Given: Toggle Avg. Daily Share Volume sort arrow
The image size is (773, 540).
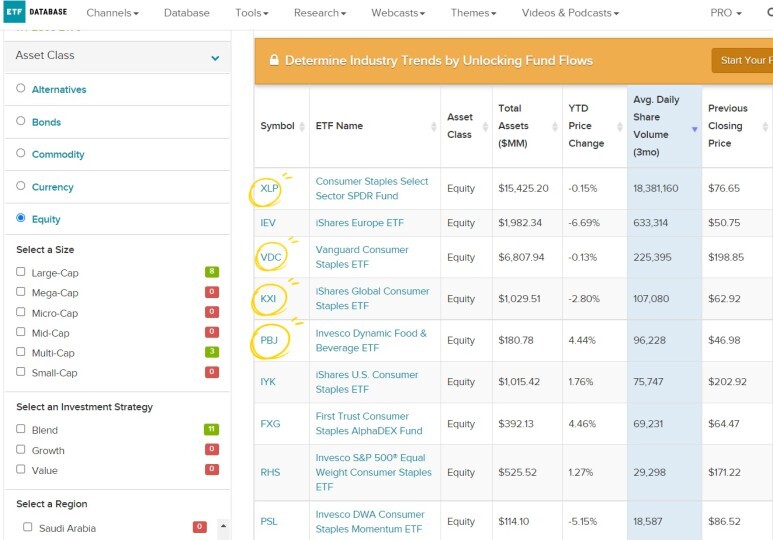Looking at the screenshot, I should click(x=695, y=129).
